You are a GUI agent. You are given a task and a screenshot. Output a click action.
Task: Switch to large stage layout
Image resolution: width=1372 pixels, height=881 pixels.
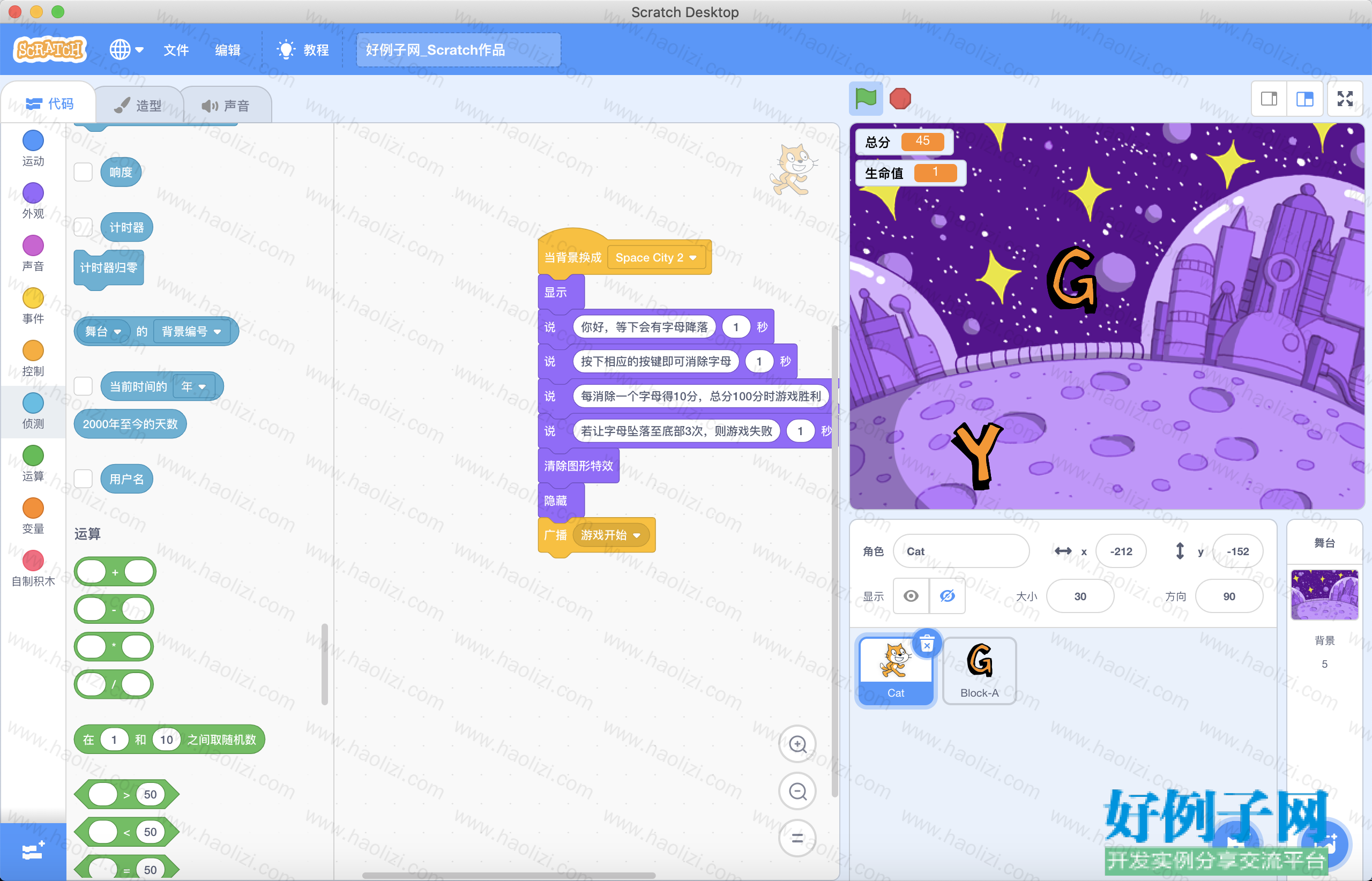tap(1304, 99)
